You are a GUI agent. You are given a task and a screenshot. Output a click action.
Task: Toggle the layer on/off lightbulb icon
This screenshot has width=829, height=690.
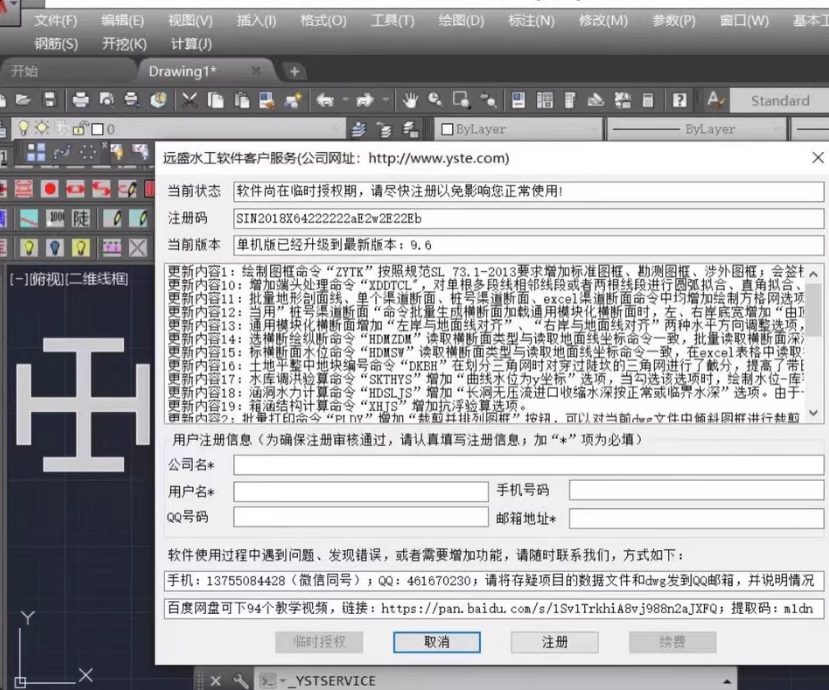[x=25, y=129]
